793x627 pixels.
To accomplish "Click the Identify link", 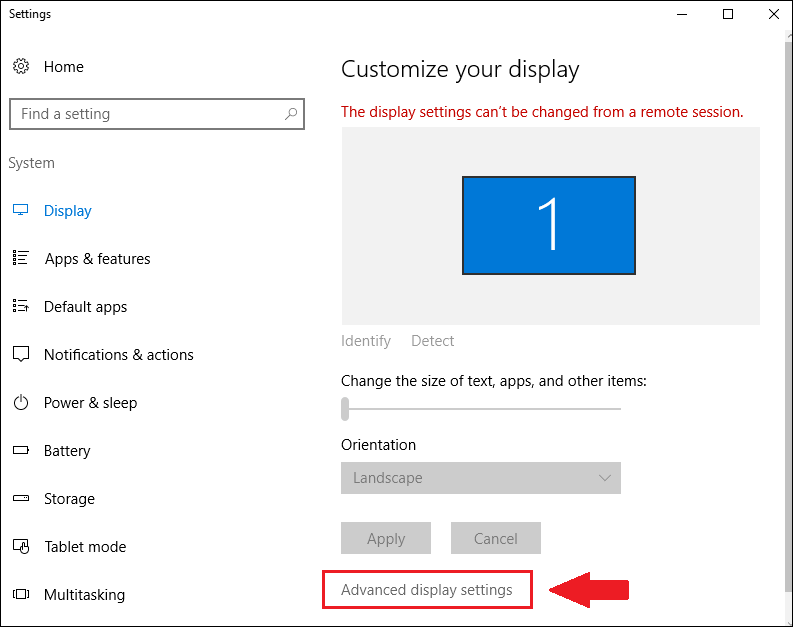I will pos(366,341).
